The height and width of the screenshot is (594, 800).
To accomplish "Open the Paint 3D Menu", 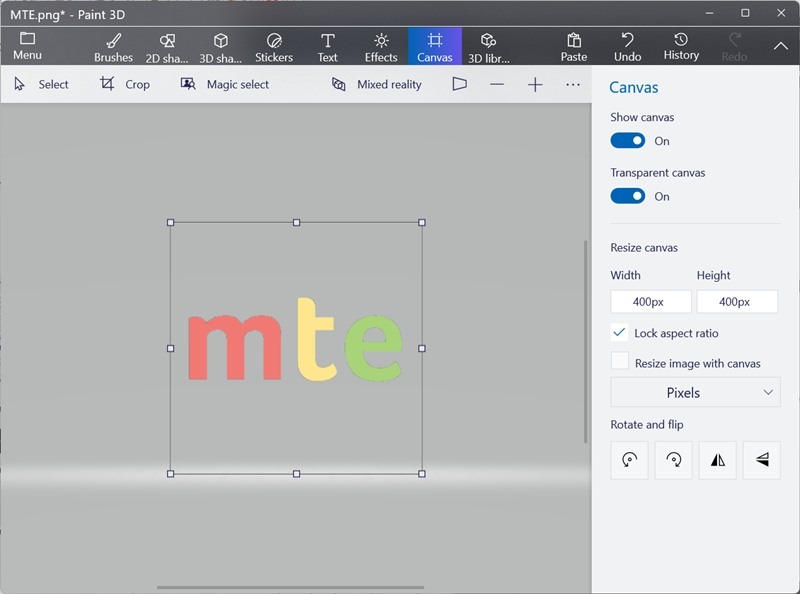I will click(28, 45).
